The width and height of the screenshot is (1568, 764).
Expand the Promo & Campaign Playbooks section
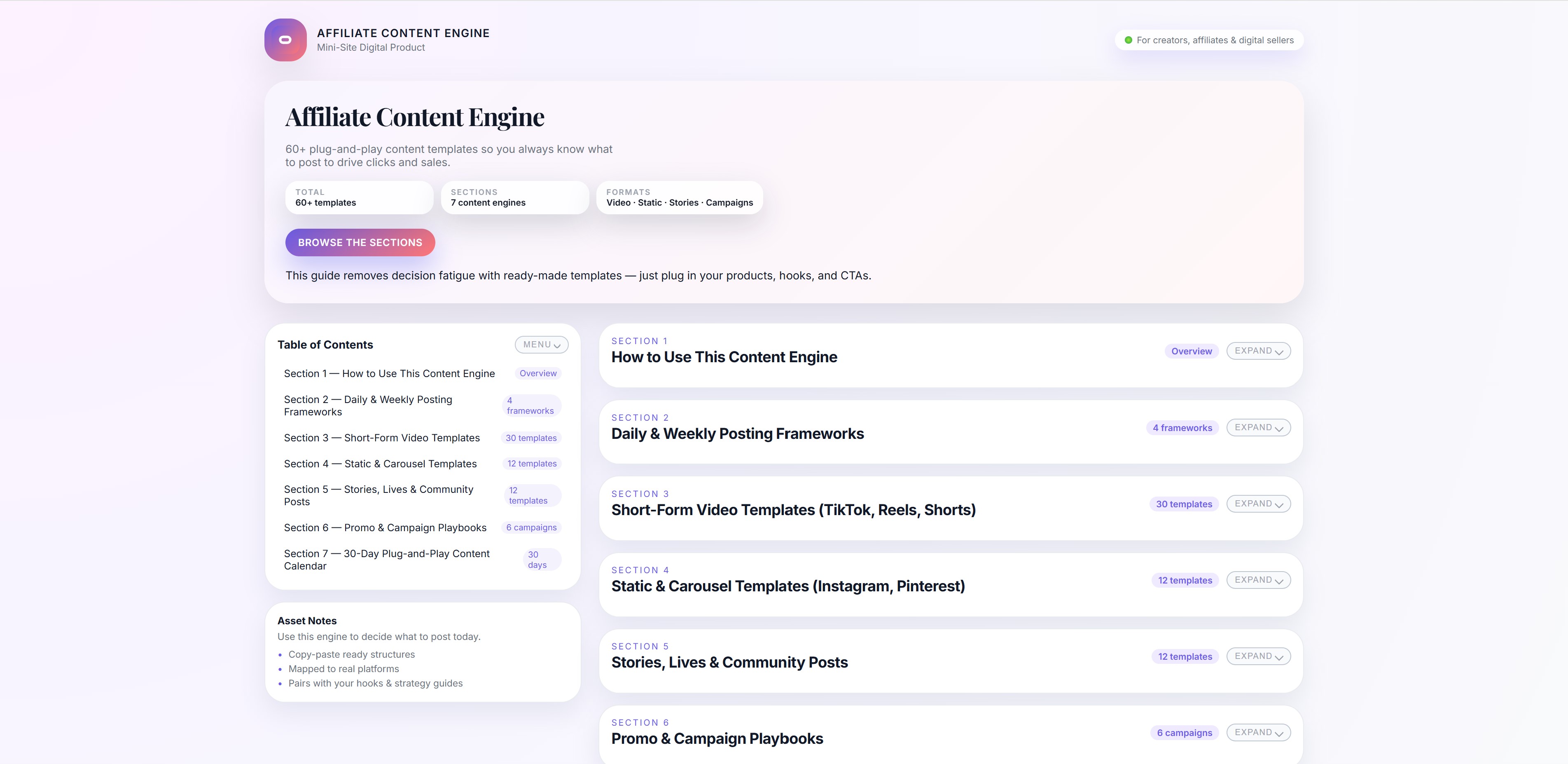(1257, 732)
